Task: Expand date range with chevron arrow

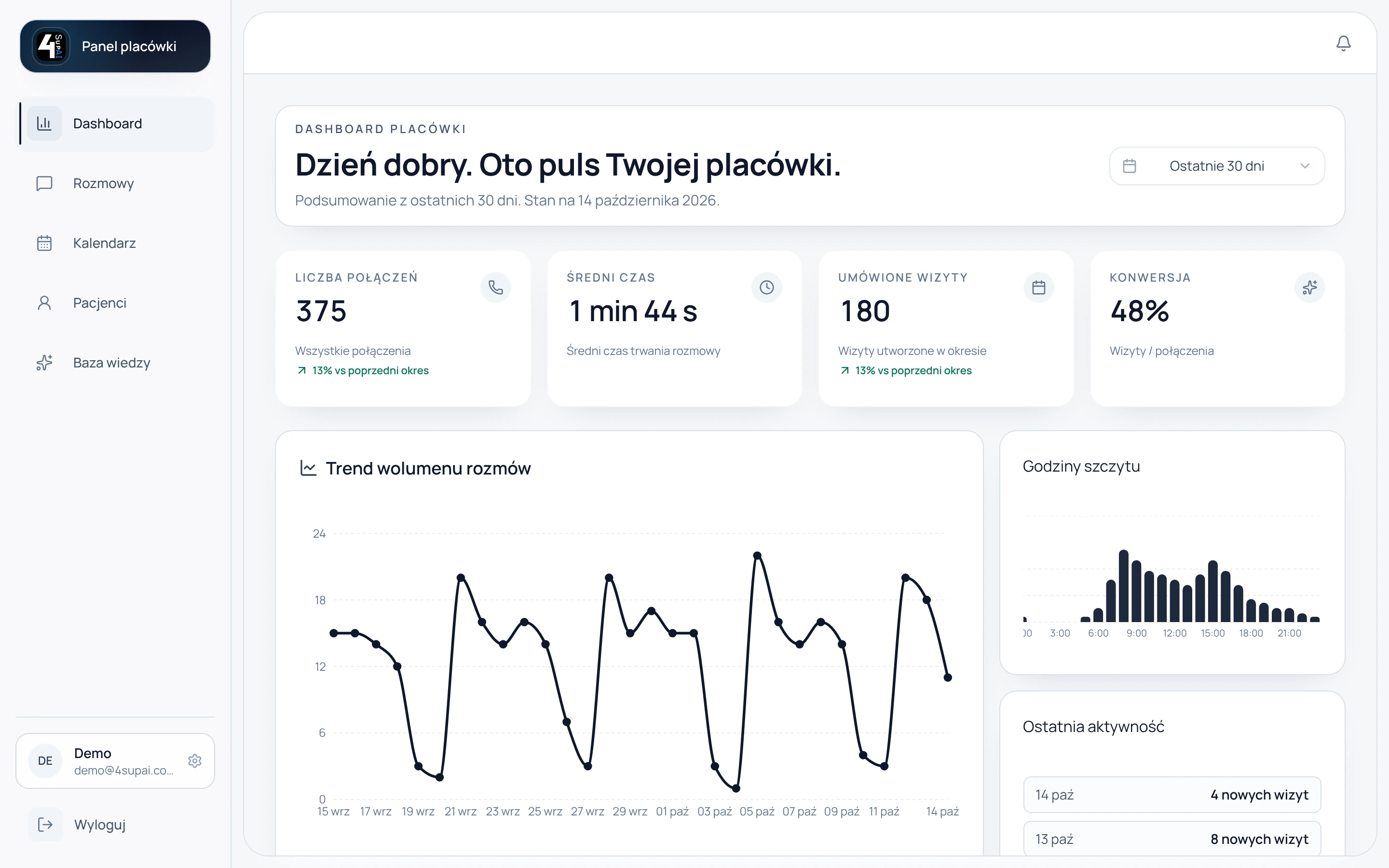Action: (1305, 166)
